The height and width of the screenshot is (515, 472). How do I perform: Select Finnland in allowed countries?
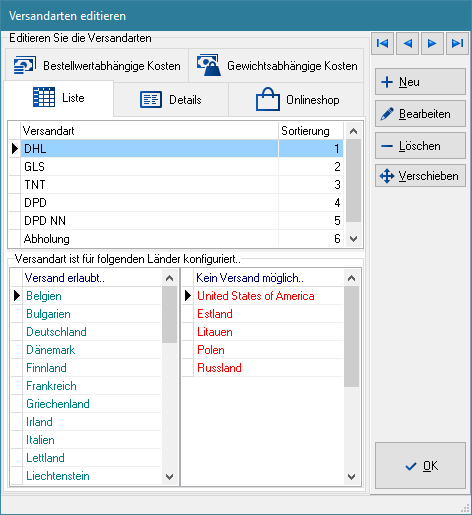click(x=92, y=368)
